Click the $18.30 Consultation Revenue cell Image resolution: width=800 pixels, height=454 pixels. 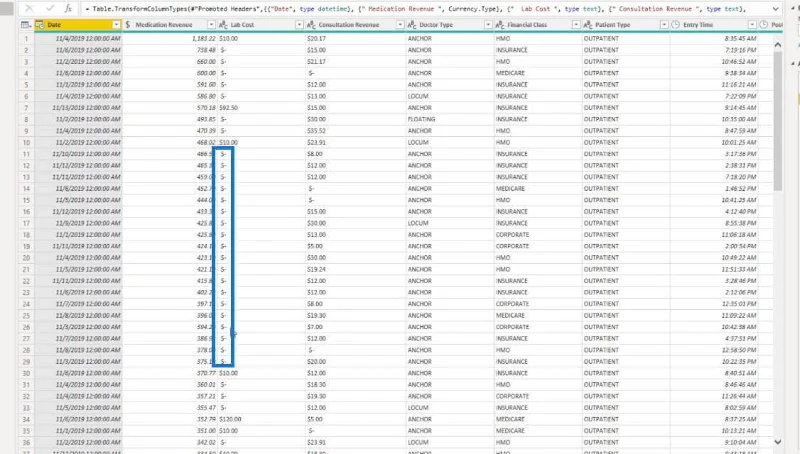[356, 384]
